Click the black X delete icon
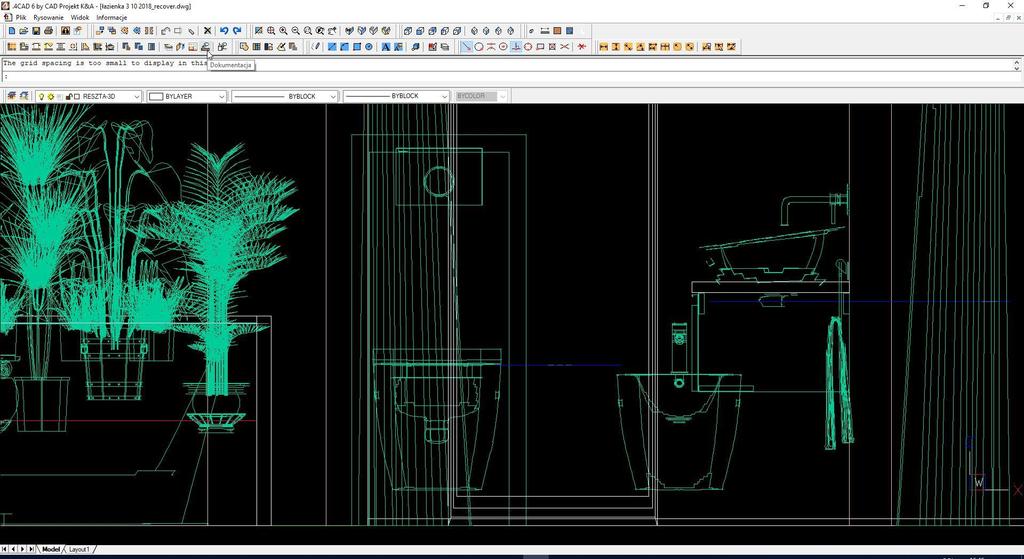Image resolution: width=1024 pixels, height=559 pixels. click(x=208, y=31)
